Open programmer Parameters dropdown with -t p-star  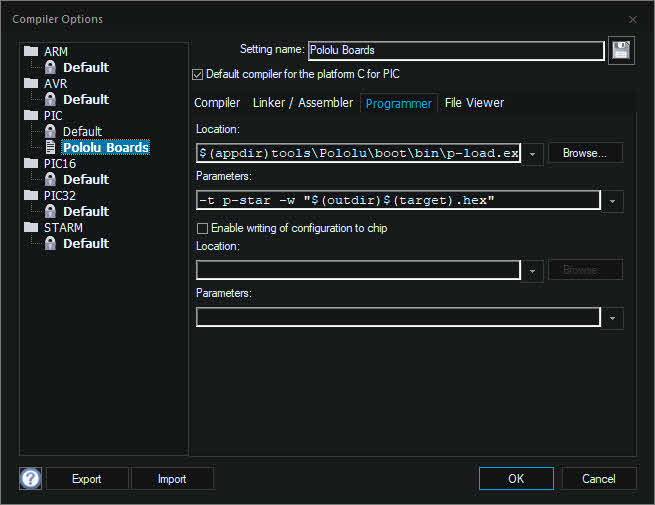(612, 201)
